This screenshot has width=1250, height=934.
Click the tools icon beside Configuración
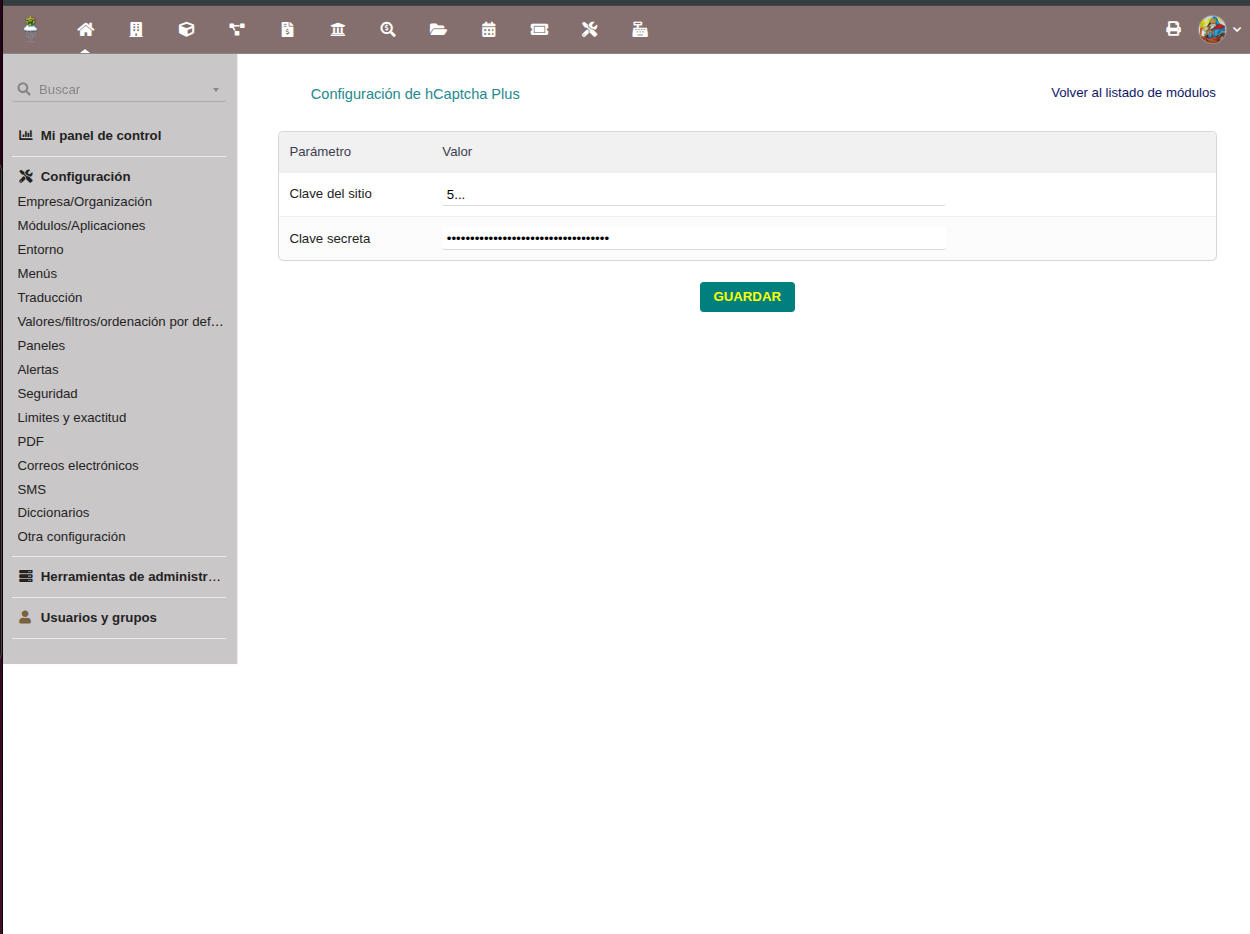(x=26, y=176)
